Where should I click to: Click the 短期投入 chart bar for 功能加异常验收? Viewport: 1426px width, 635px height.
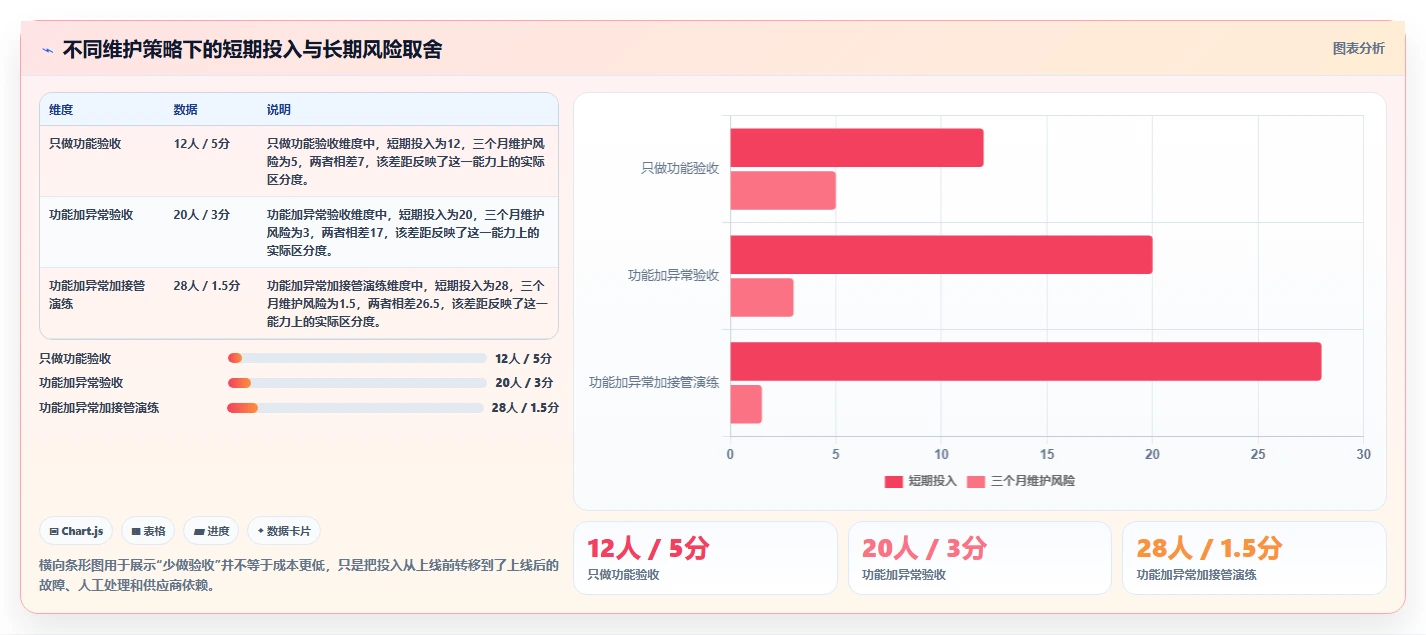tap(941, 254)
